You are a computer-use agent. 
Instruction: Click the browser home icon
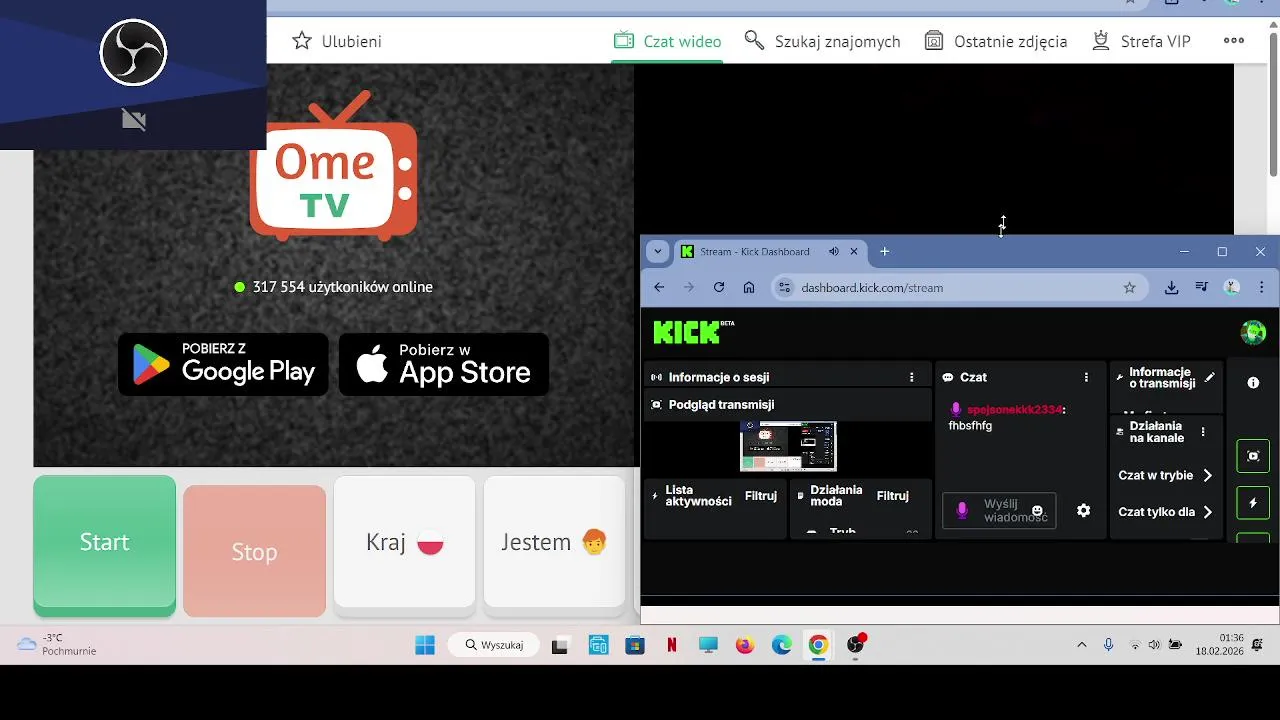(x=748, y=287)
